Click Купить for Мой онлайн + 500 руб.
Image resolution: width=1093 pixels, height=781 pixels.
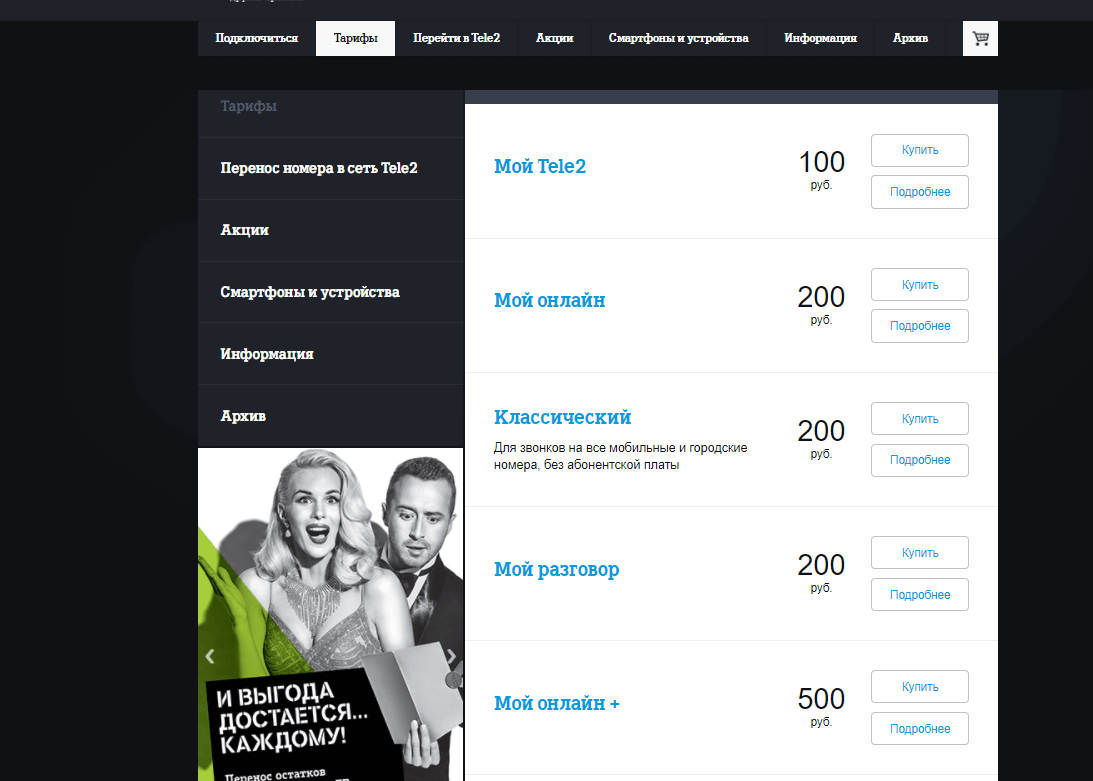pyautogui.click(x=919, y=686)
